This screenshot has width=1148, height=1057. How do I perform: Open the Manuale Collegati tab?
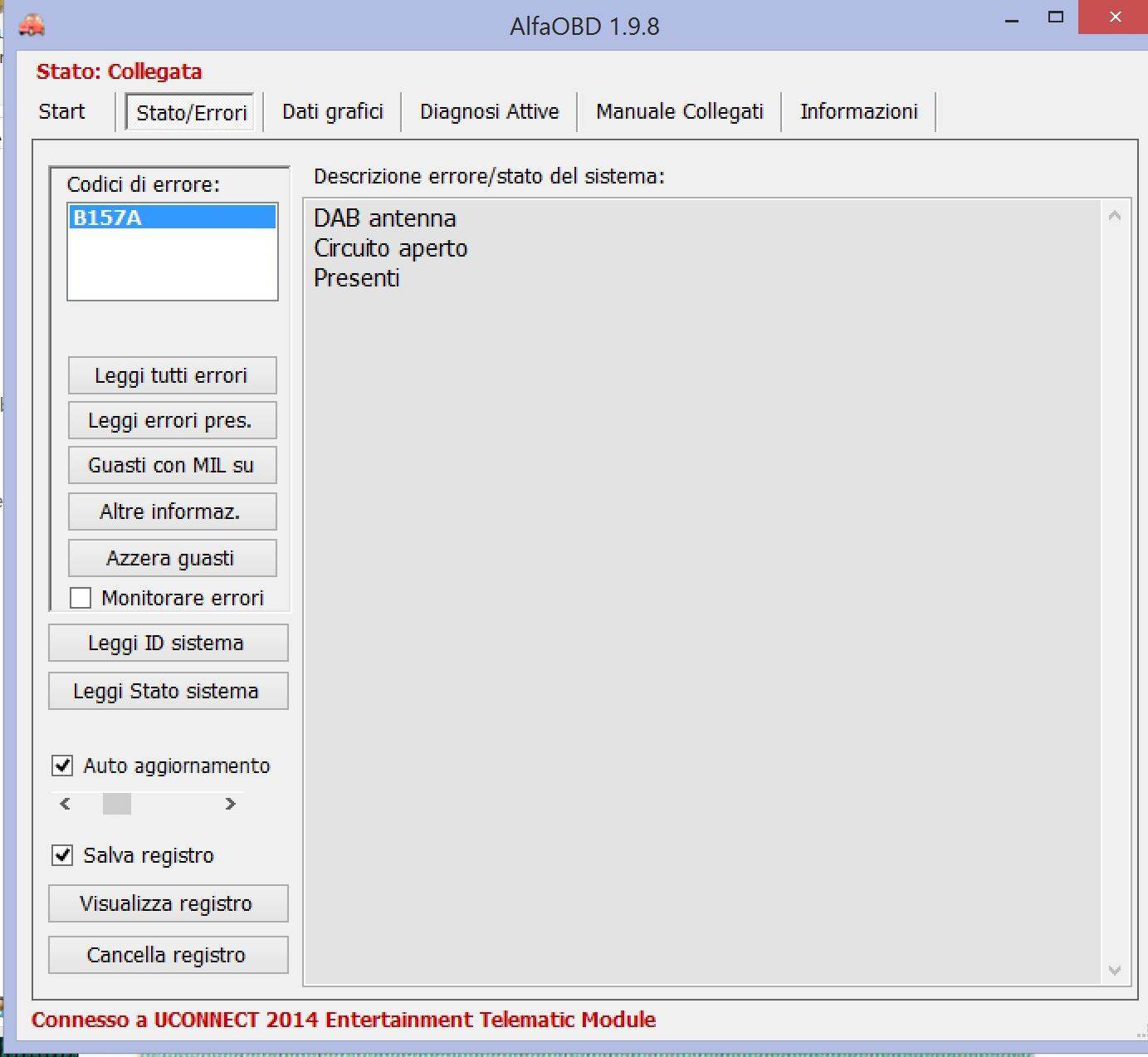[679, 112]
